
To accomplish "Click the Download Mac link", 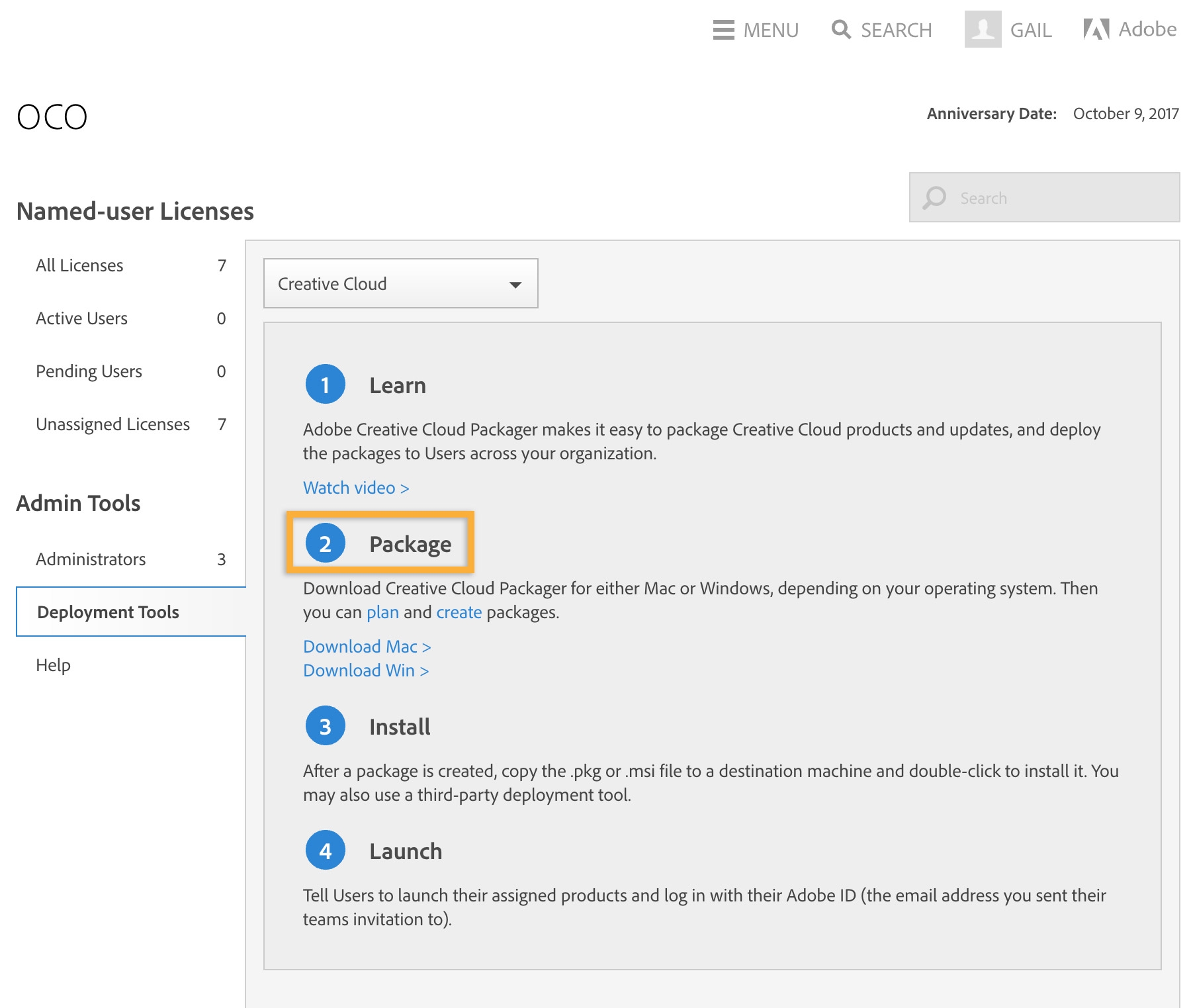I will pos(366,647).
